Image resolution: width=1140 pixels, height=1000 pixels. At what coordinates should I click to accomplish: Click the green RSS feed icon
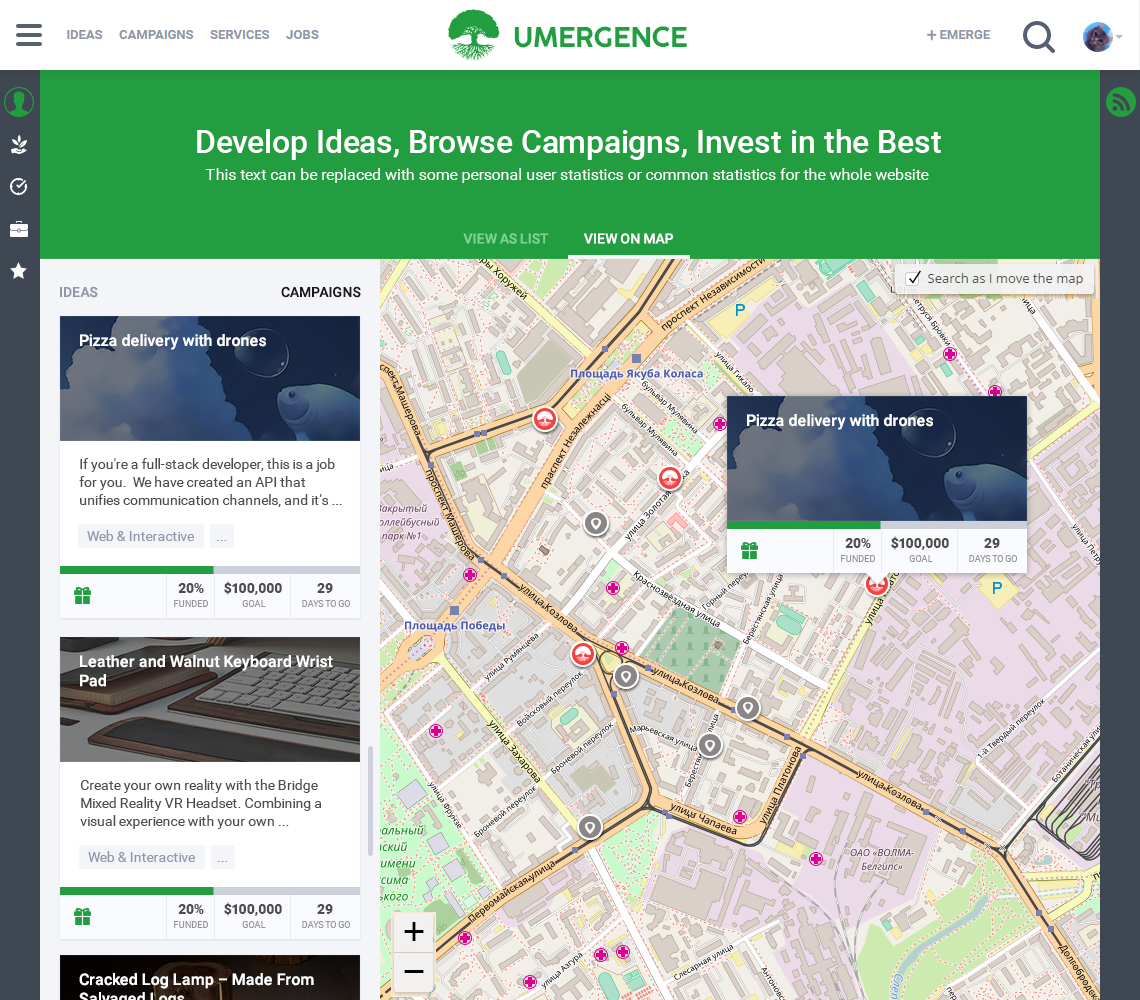(1120, 101)
